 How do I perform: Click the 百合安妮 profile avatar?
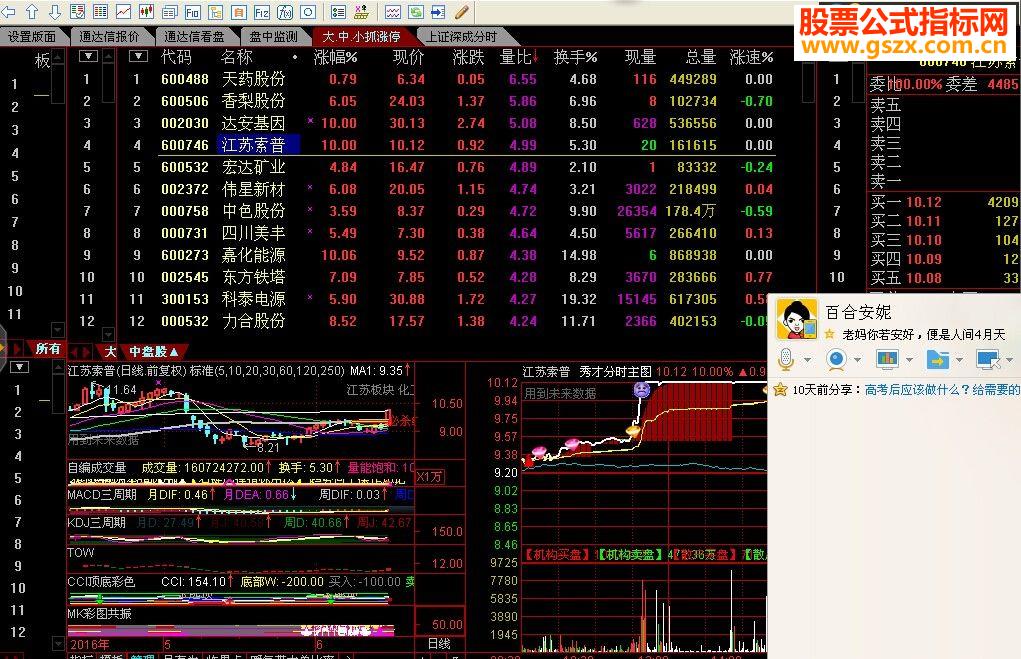click(x=796, y=319)
